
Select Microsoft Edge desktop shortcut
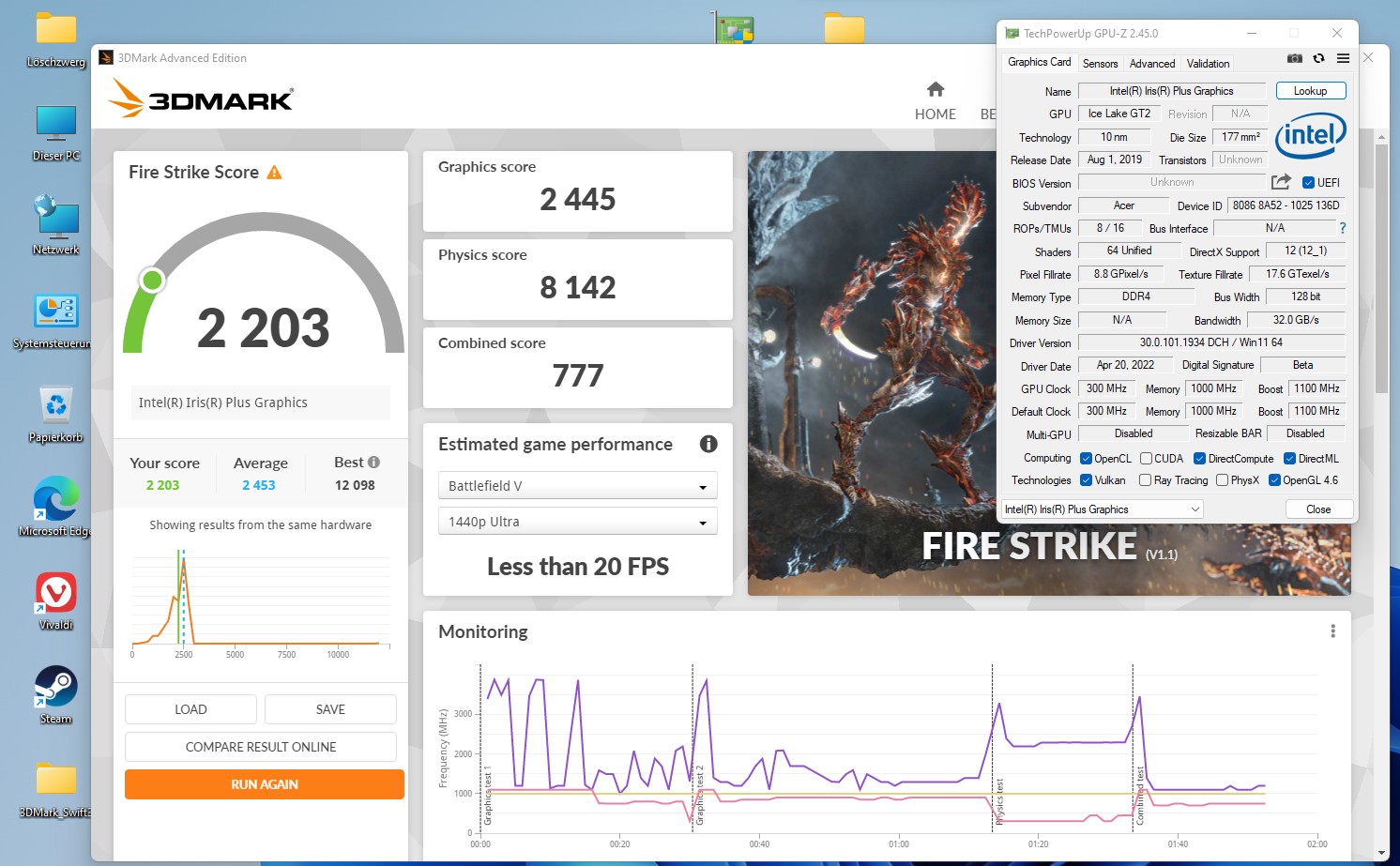[x=54, y=507]
